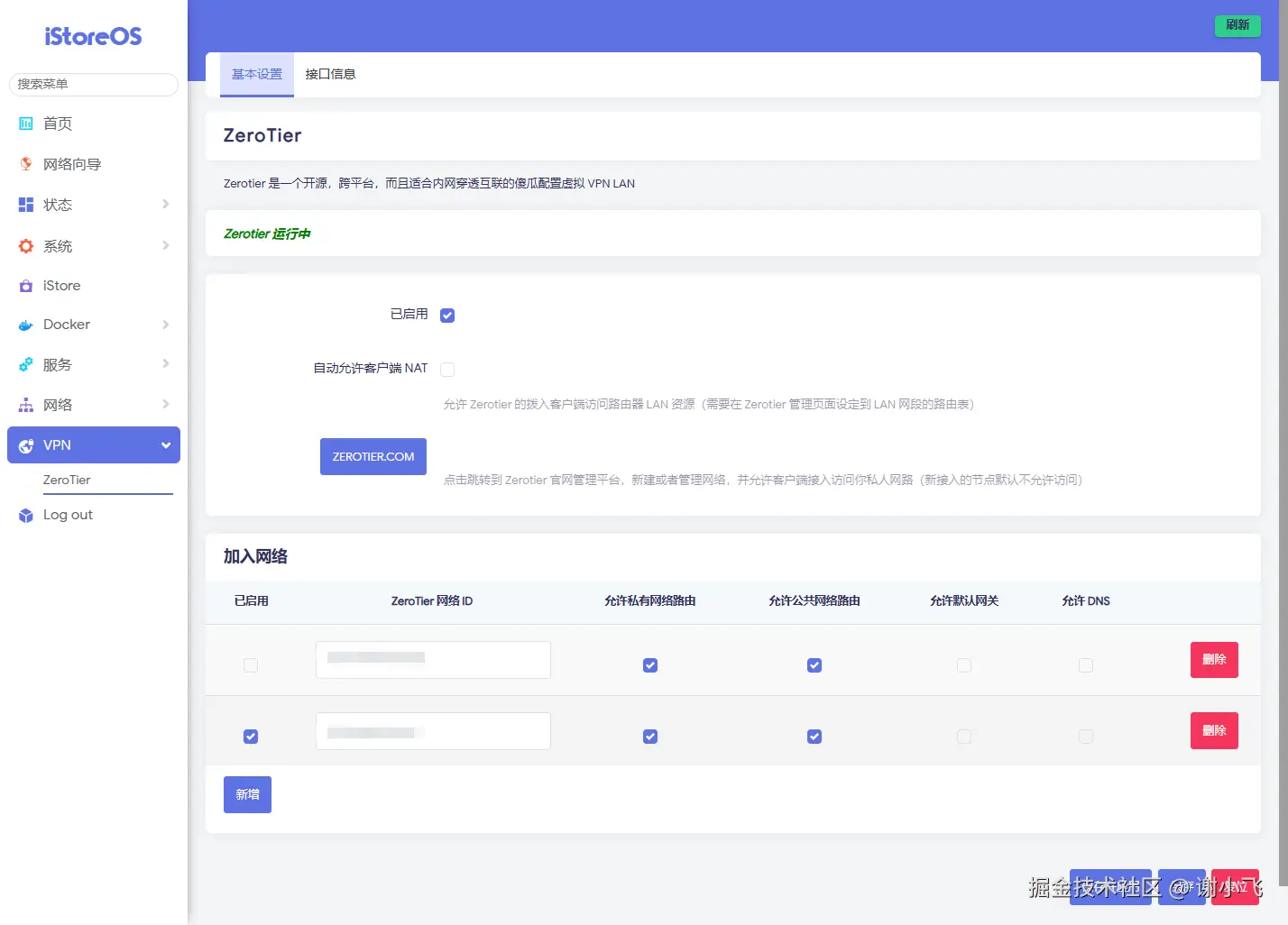
Task: Expand the 服务 submenu arrow
Action: (166, 363)
